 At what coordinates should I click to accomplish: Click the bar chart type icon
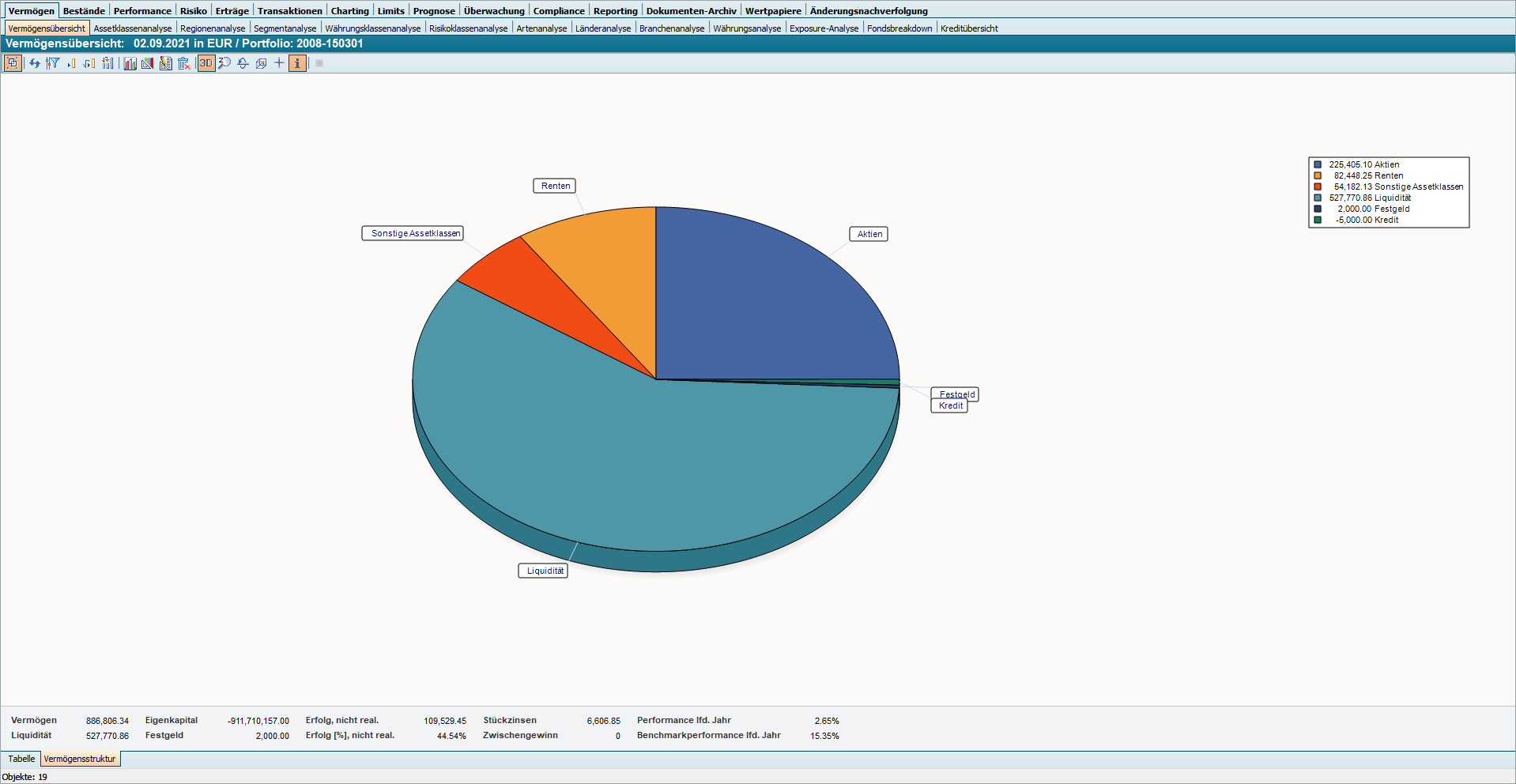click(130, 63)
